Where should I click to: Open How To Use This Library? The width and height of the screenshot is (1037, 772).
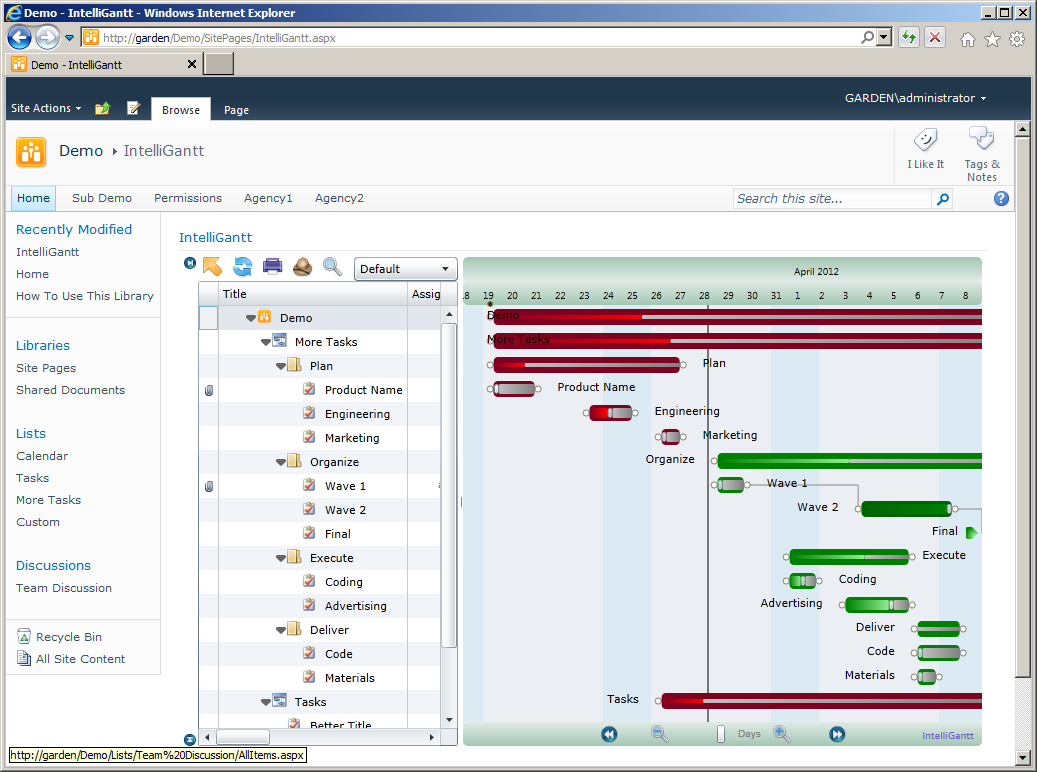(x=85, y=296)
